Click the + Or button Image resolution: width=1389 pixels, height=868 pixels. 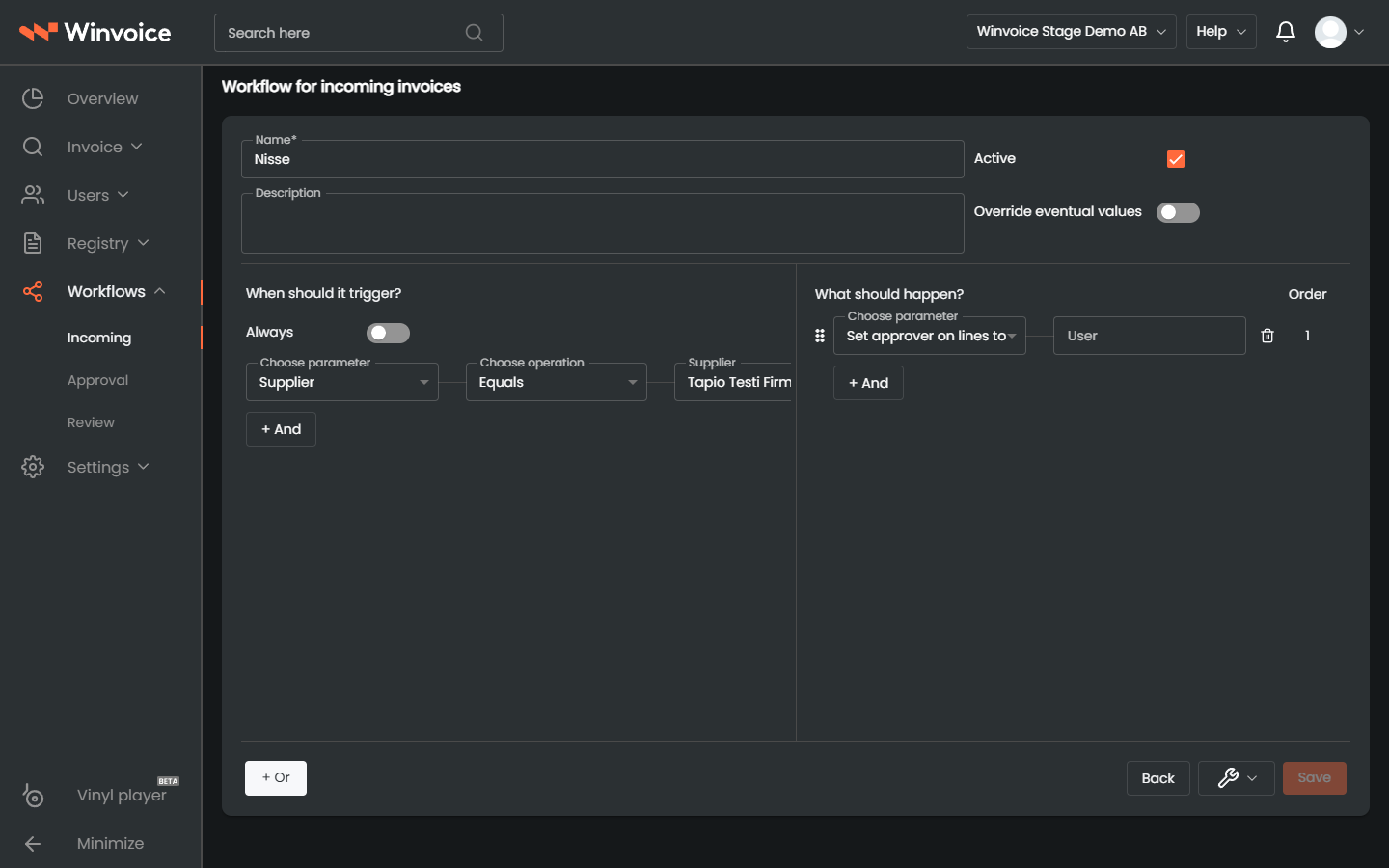click(x=276, y=778)
